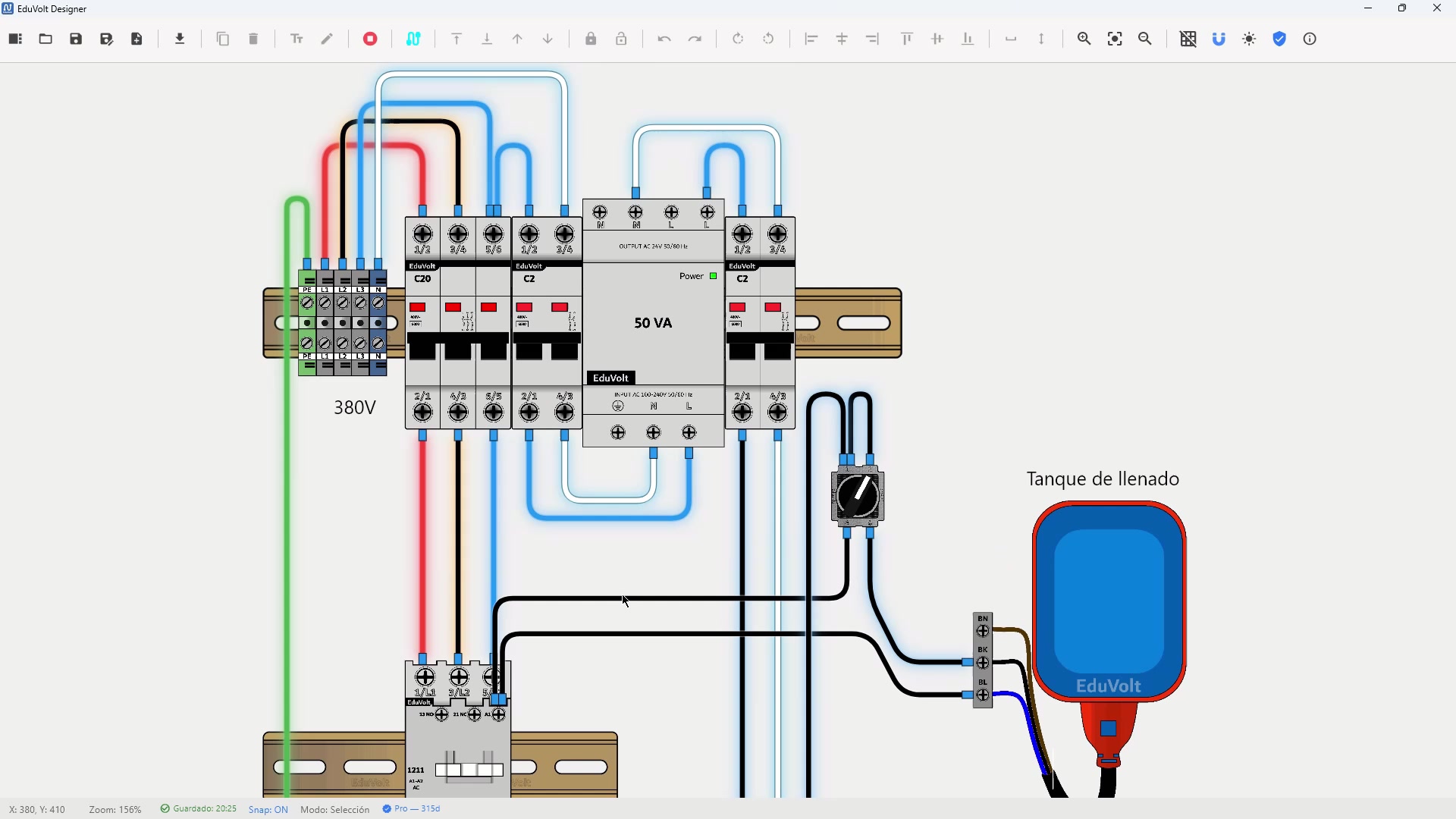The width and height of the screenshot is (1456, 819).
Task: Toggle the component library side panel
Action: [x=15, y=39]
